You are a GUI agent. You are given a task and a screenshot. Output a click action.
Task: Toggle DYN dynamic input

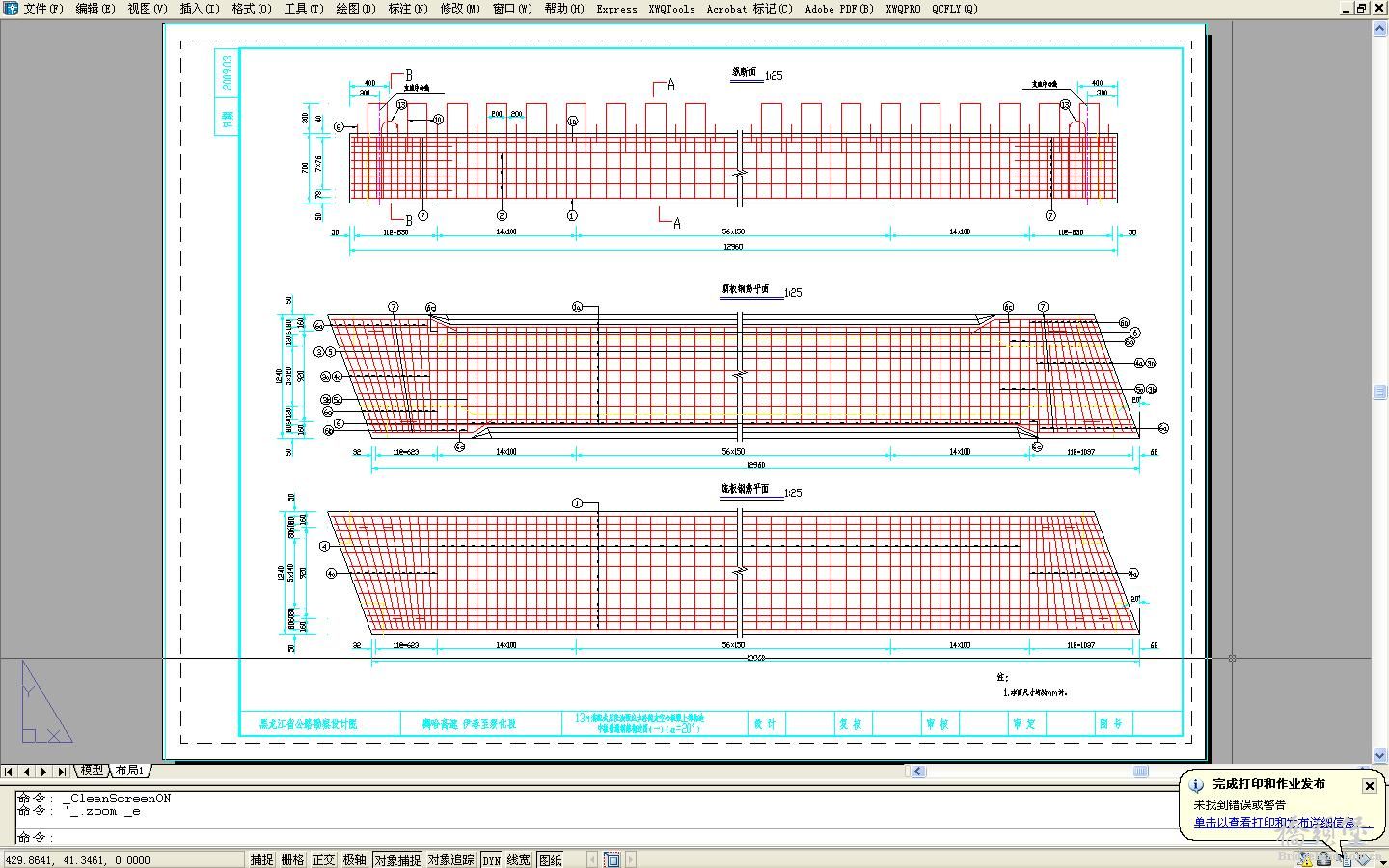coord(492,859)
